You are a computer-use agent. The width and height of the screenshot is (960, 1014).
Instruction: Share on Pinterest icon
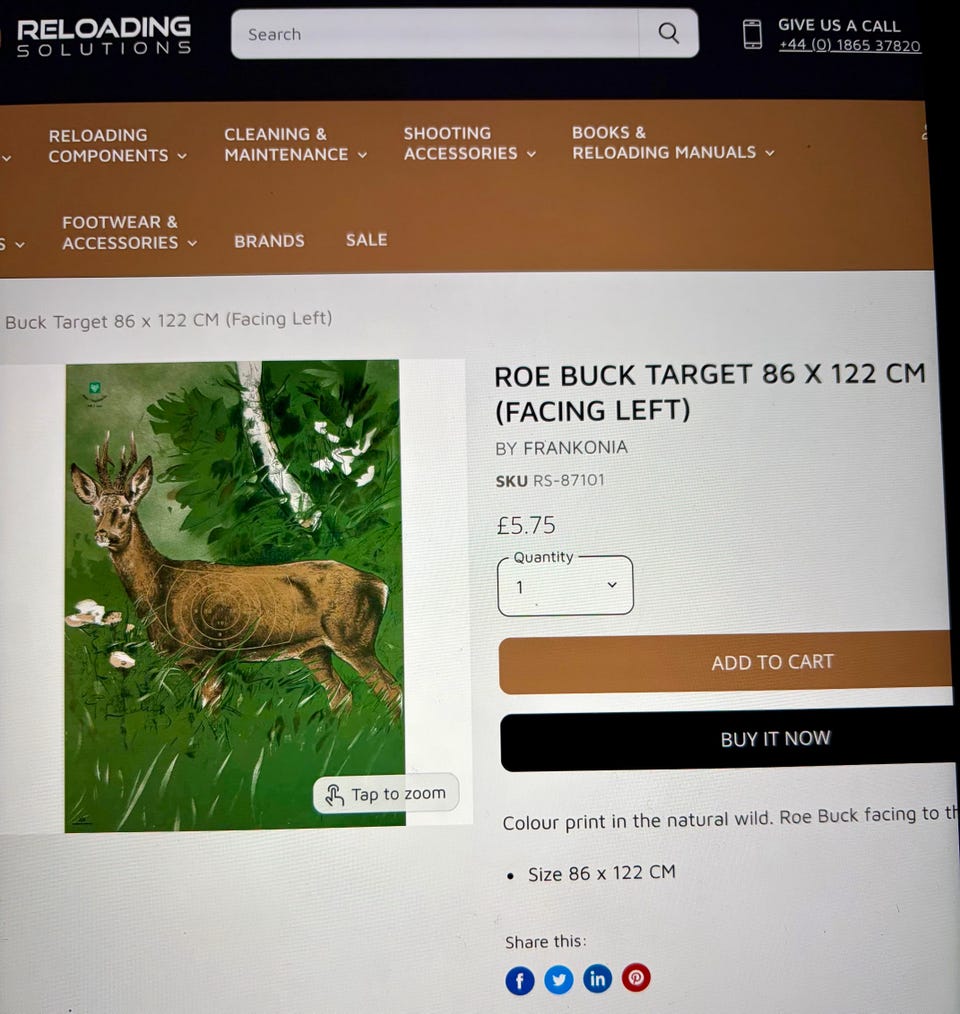(x=636, y=976)
